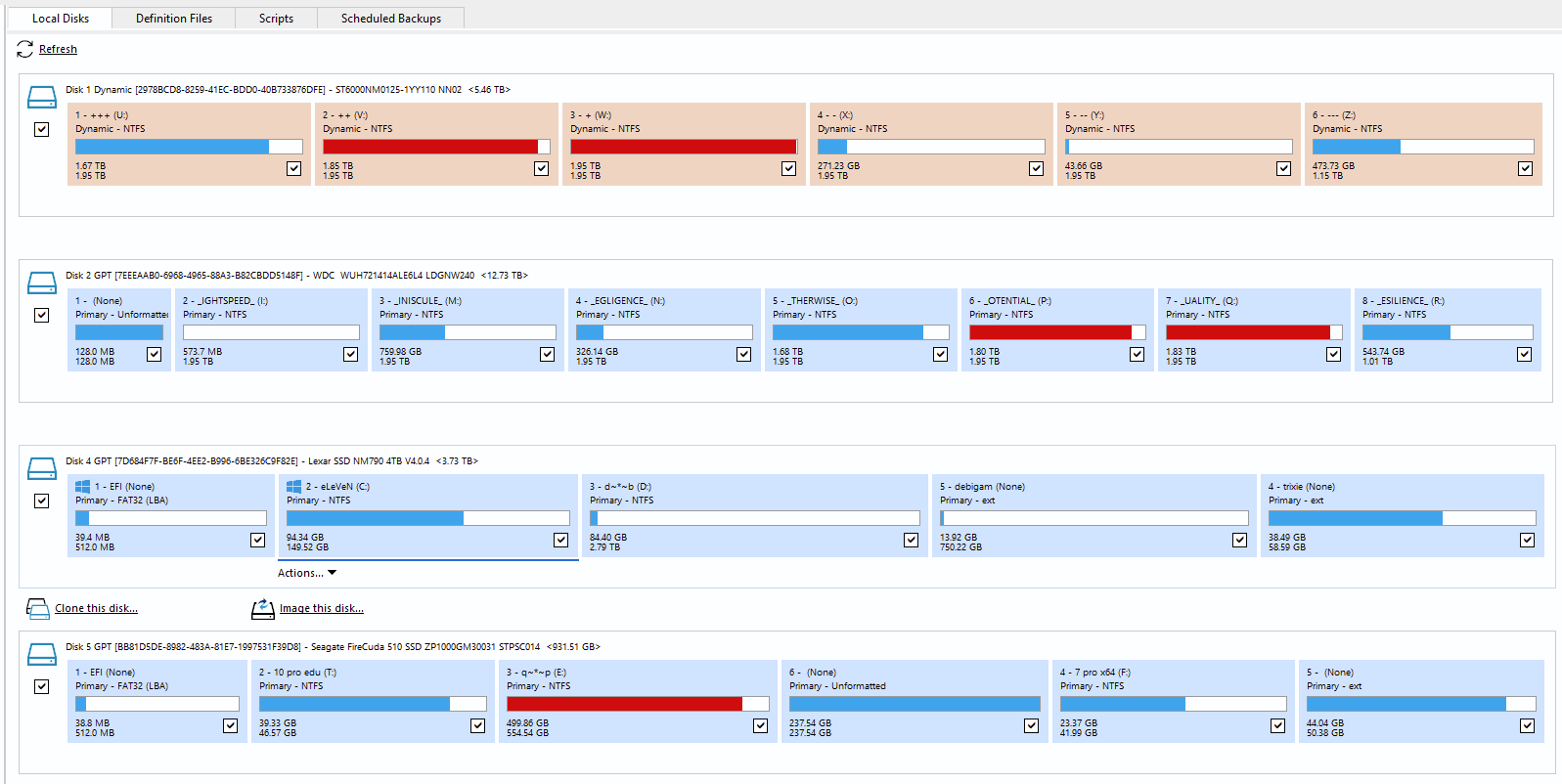Click the '3 - d~*~b (D:)' partition label
Image resolution: width=1562 pixels, height=784 pixels.
[620, 487]
